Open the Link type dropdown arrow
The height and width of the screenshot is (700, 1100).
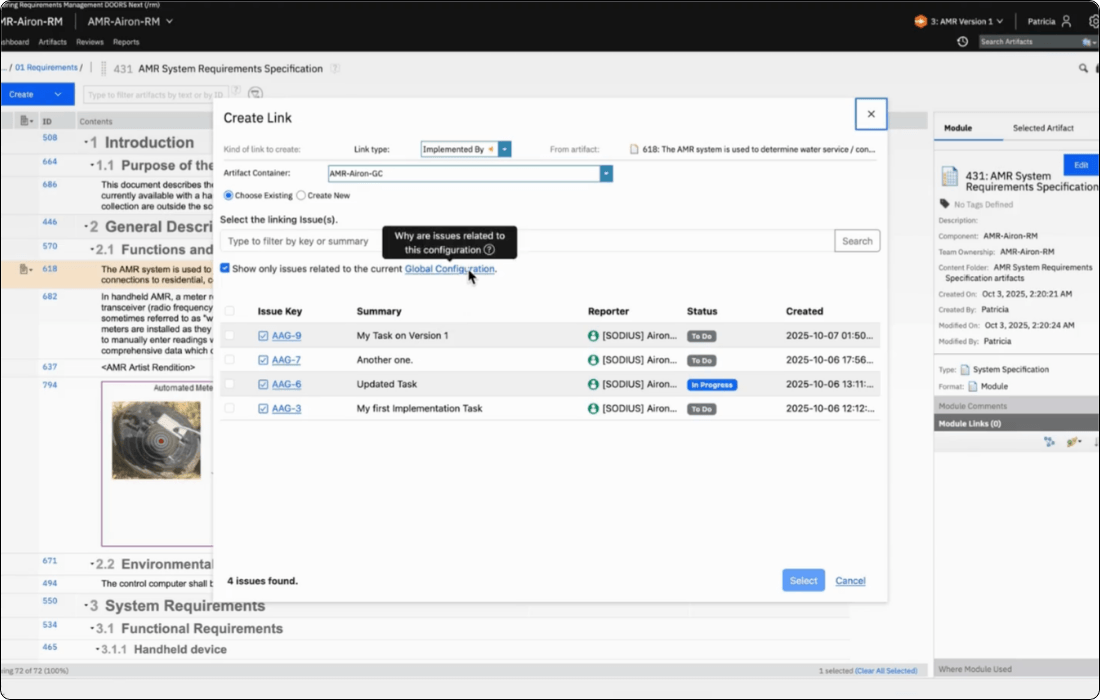tap(504, 149)
